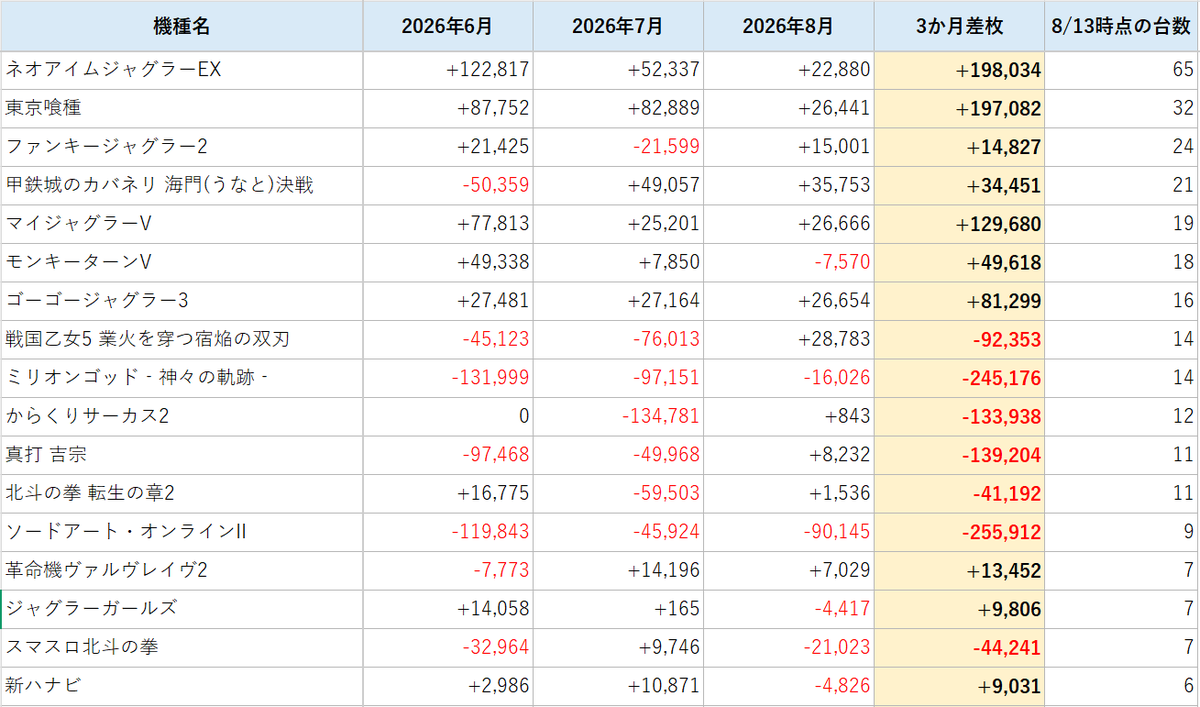Select the +198,034 three-month total

(x=959, y=70)
